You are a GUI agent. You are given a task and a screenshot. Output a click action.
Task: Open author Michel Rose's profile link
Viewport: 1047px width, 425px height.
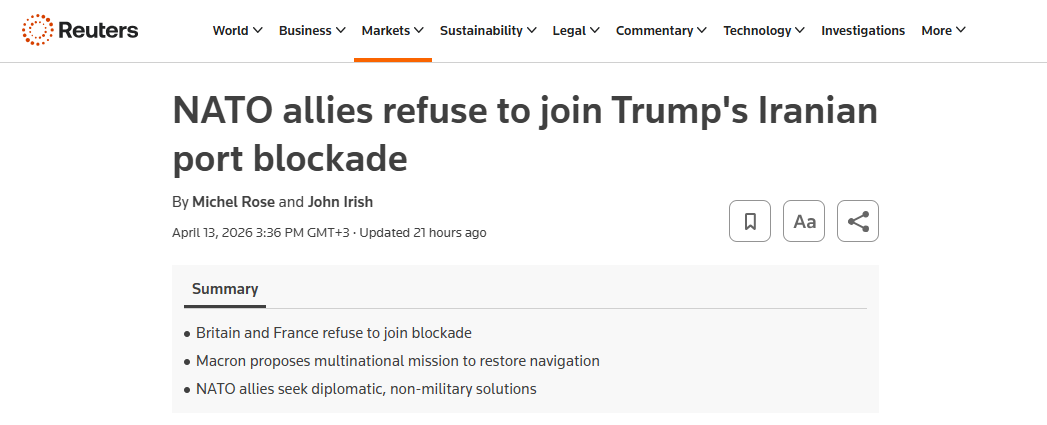[x=233, y=201]
